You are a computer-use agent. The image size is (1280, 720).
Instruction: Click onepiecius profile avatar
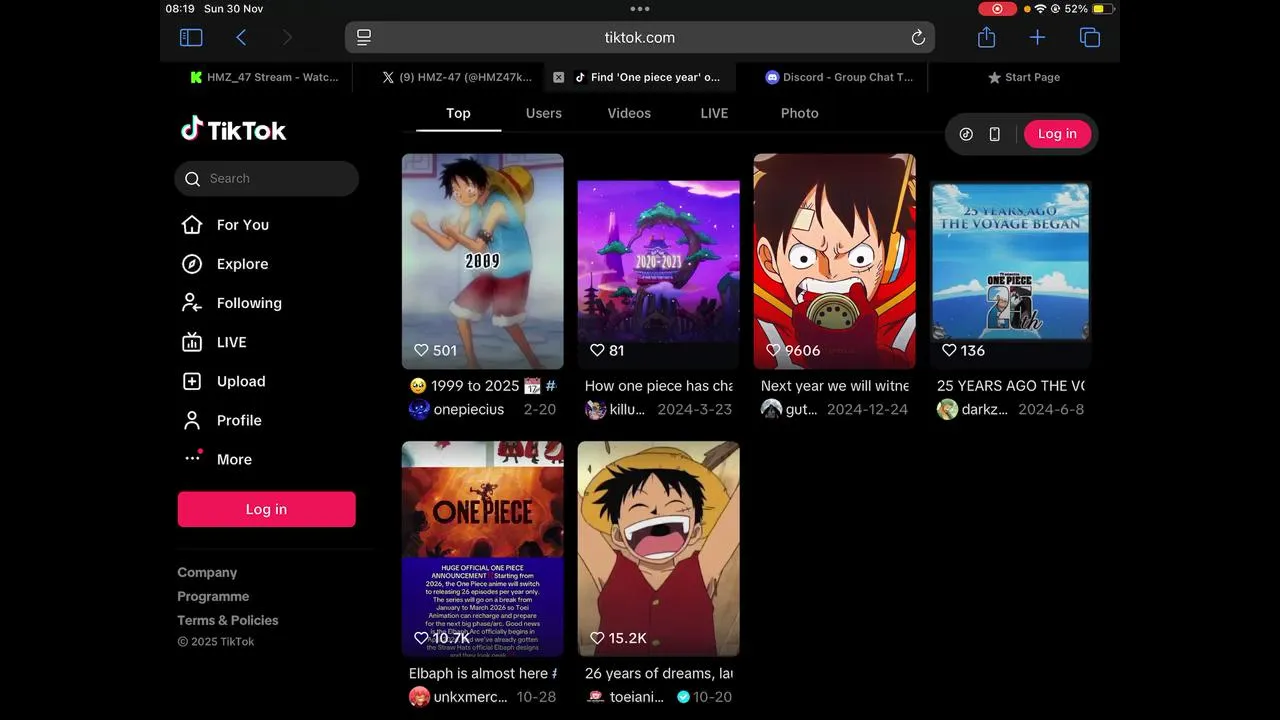tap(419, 409)
